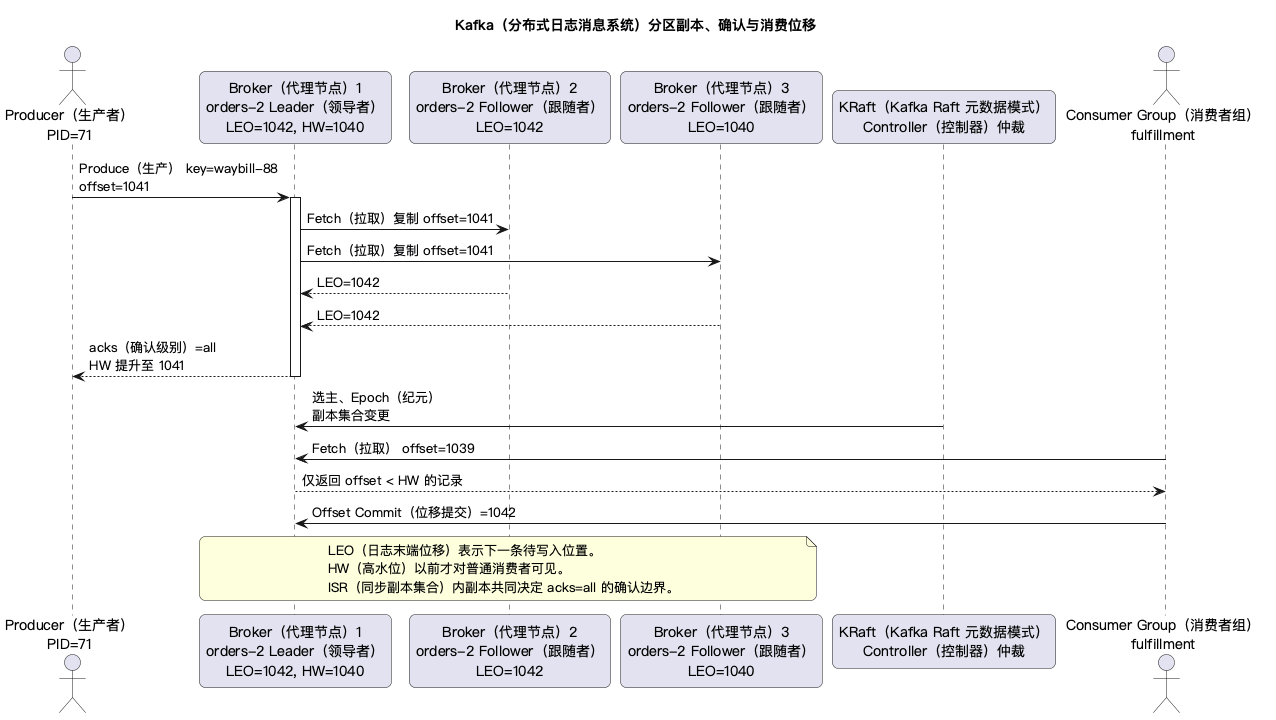Select the top Broker 3 Follower participant box
The height and width of the screenshot is (720, 1276).
(721, 107)
